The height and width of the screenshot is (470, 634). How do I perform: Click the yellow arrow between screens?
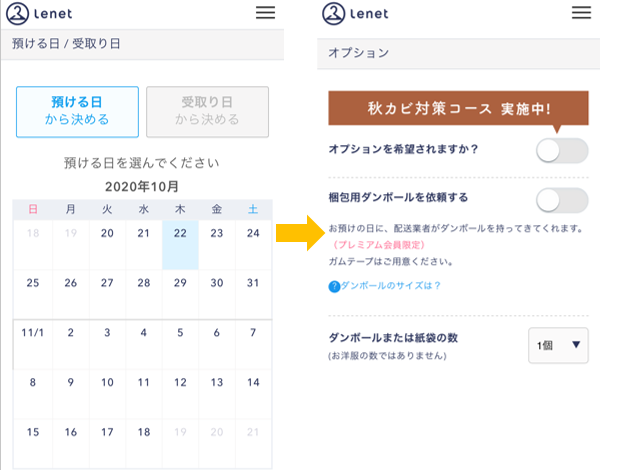pyautogui.click(x=300, y=233)
